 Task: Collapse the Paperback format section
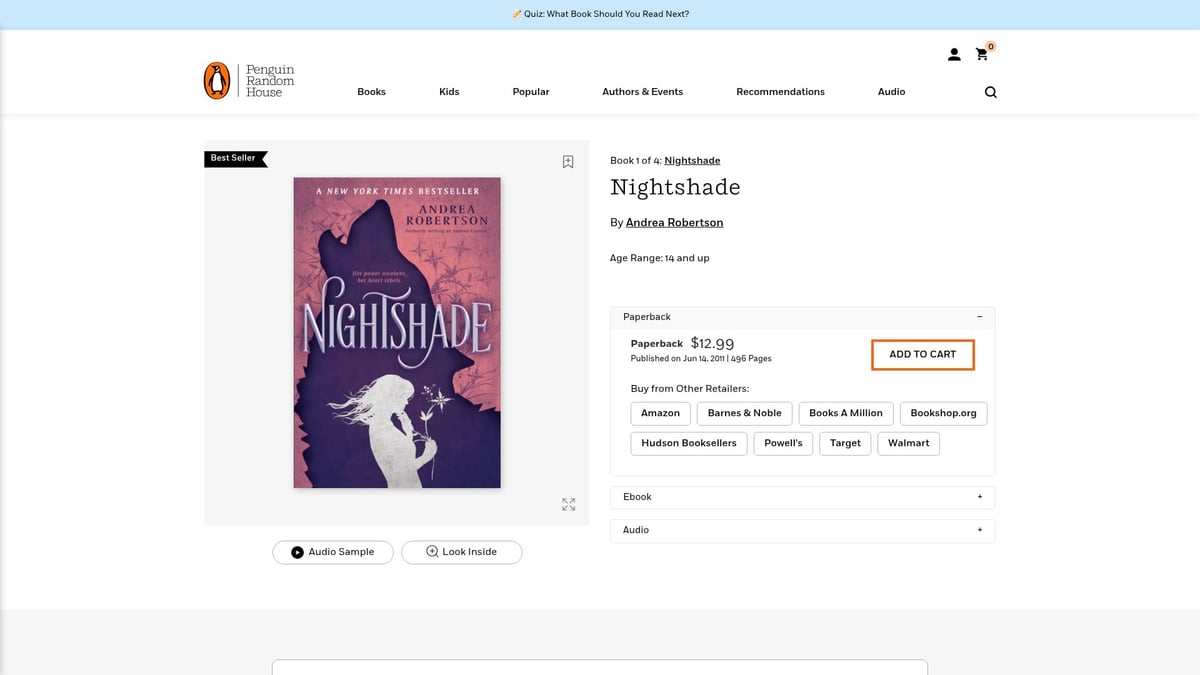coord(802,317)
